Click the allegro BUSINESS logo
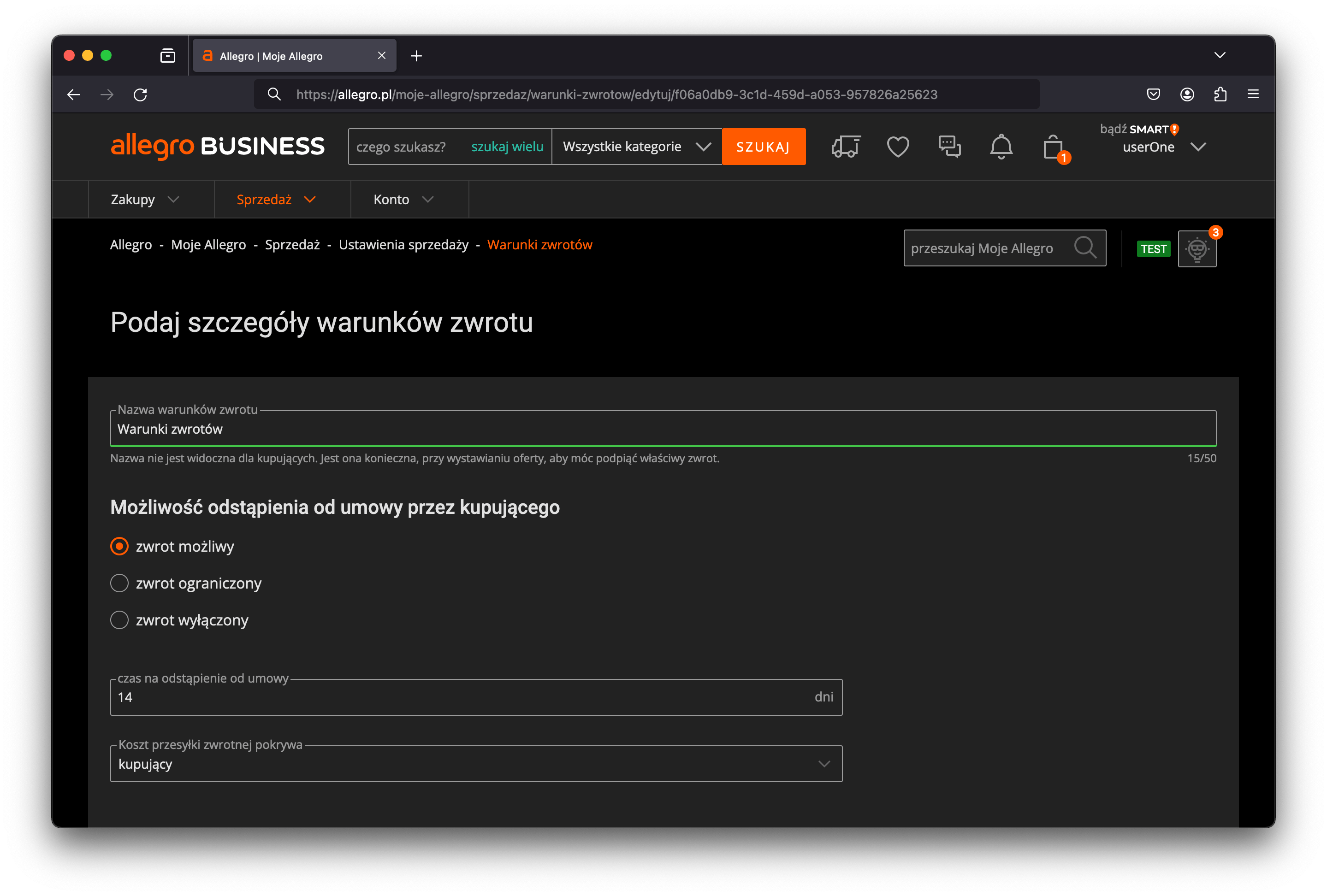Viewport: 1327px width, 896px height. click(218, 146)
